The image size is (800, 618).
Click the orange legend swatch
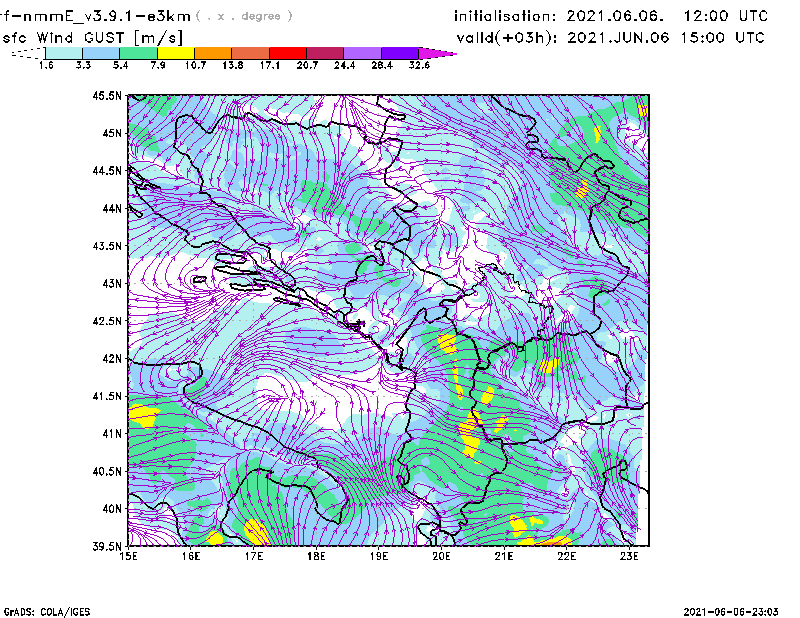point(213,53)
